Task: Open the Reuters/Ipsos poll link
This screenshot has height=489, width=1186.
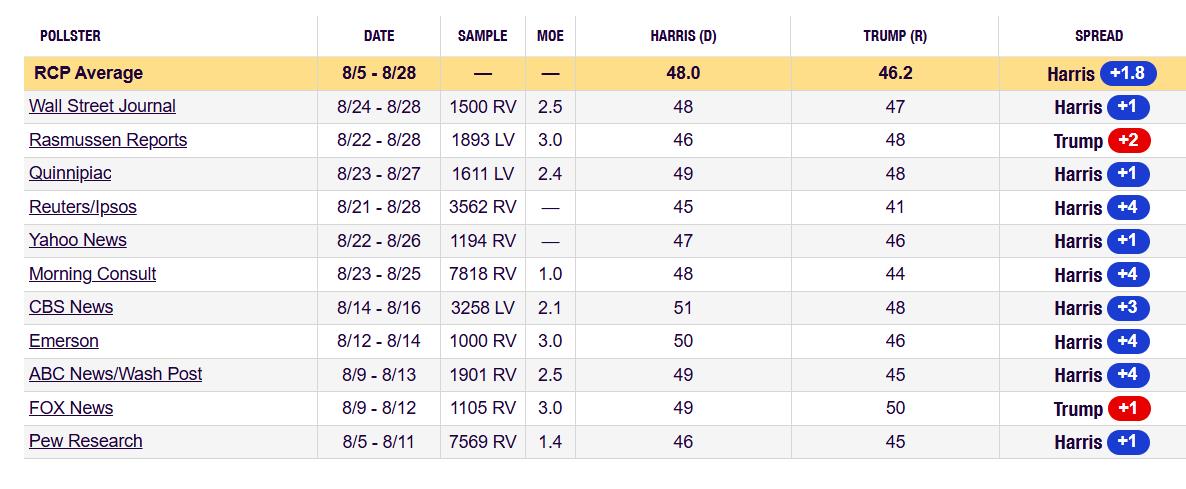Action: tap(83, 207)
